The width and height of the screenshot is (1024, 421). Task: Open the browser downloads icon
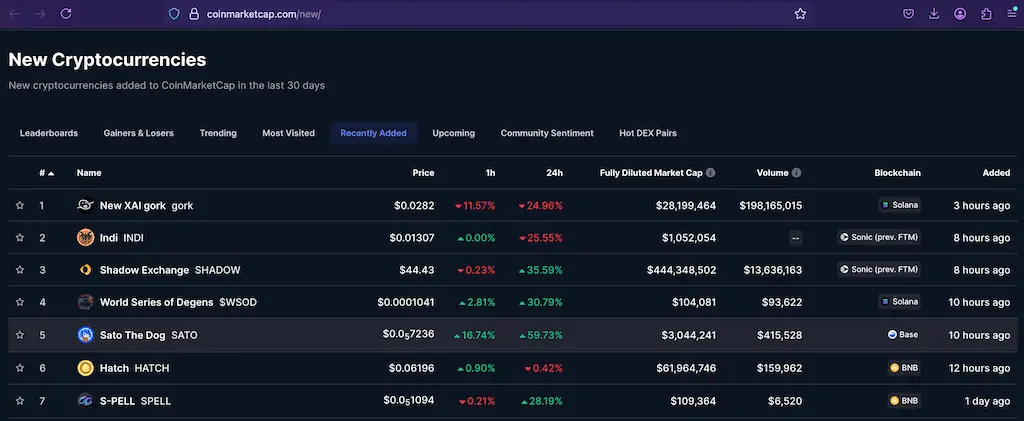click(934, 14)
